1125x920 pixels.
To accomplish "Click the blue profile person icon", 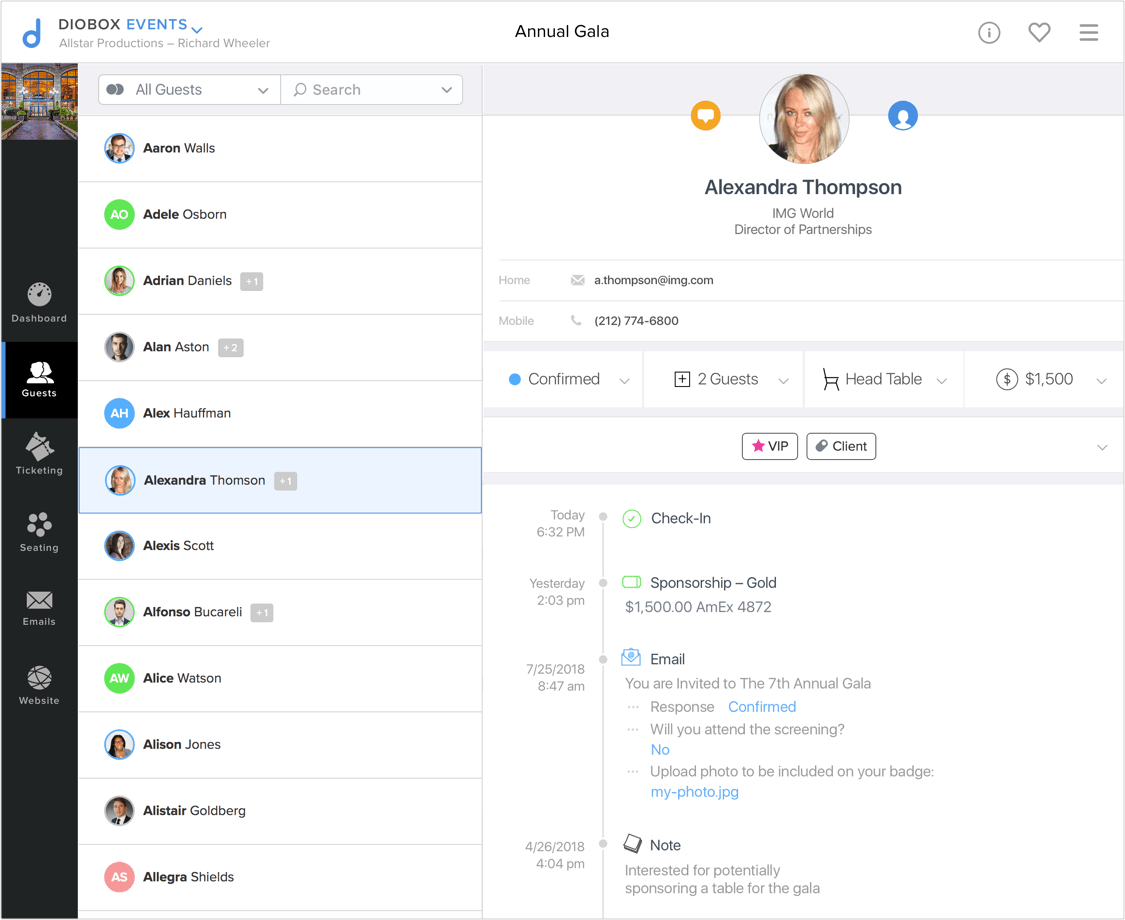I will 903,116.
